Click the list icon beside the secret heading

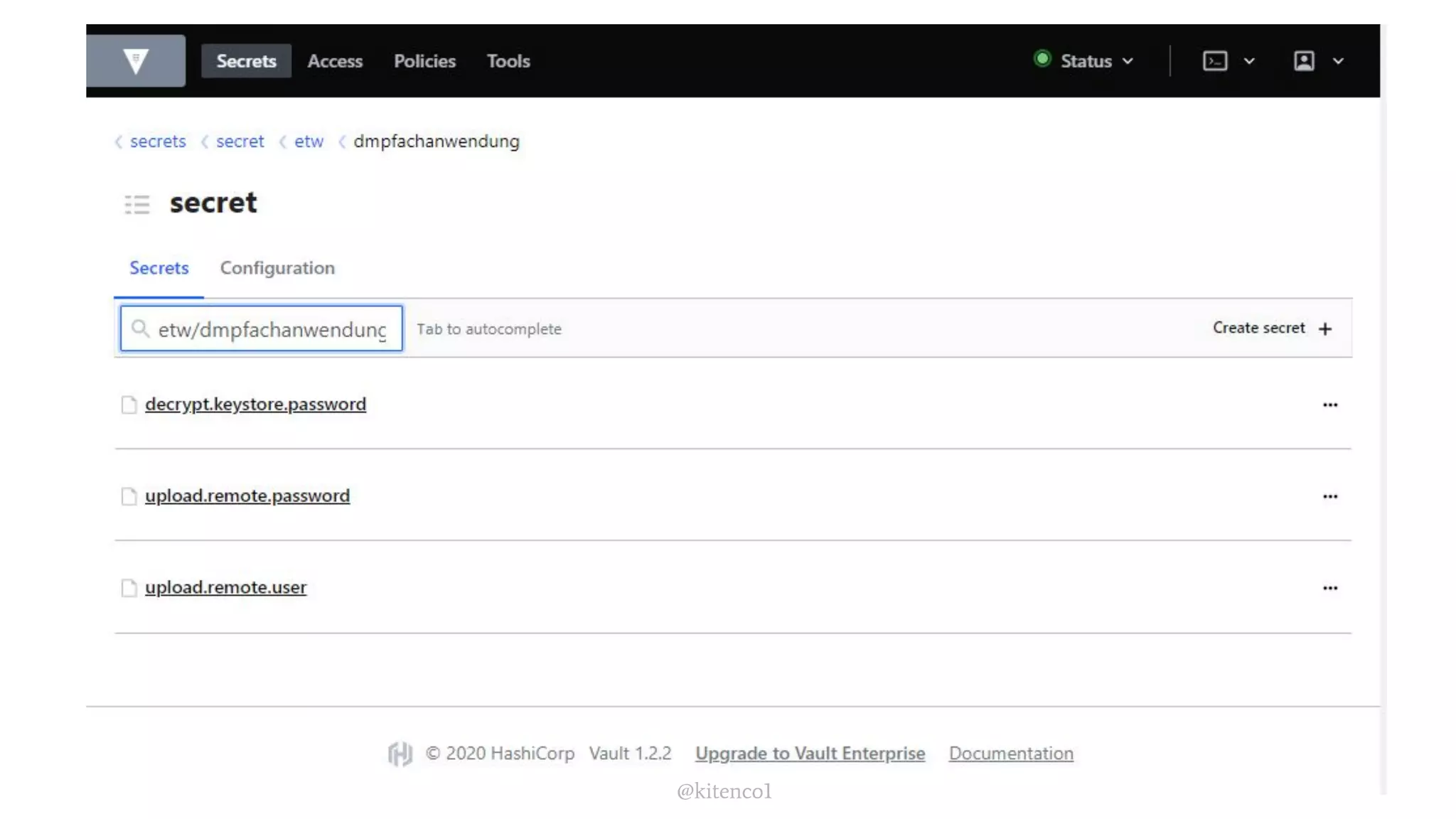[x=137, y=205]
